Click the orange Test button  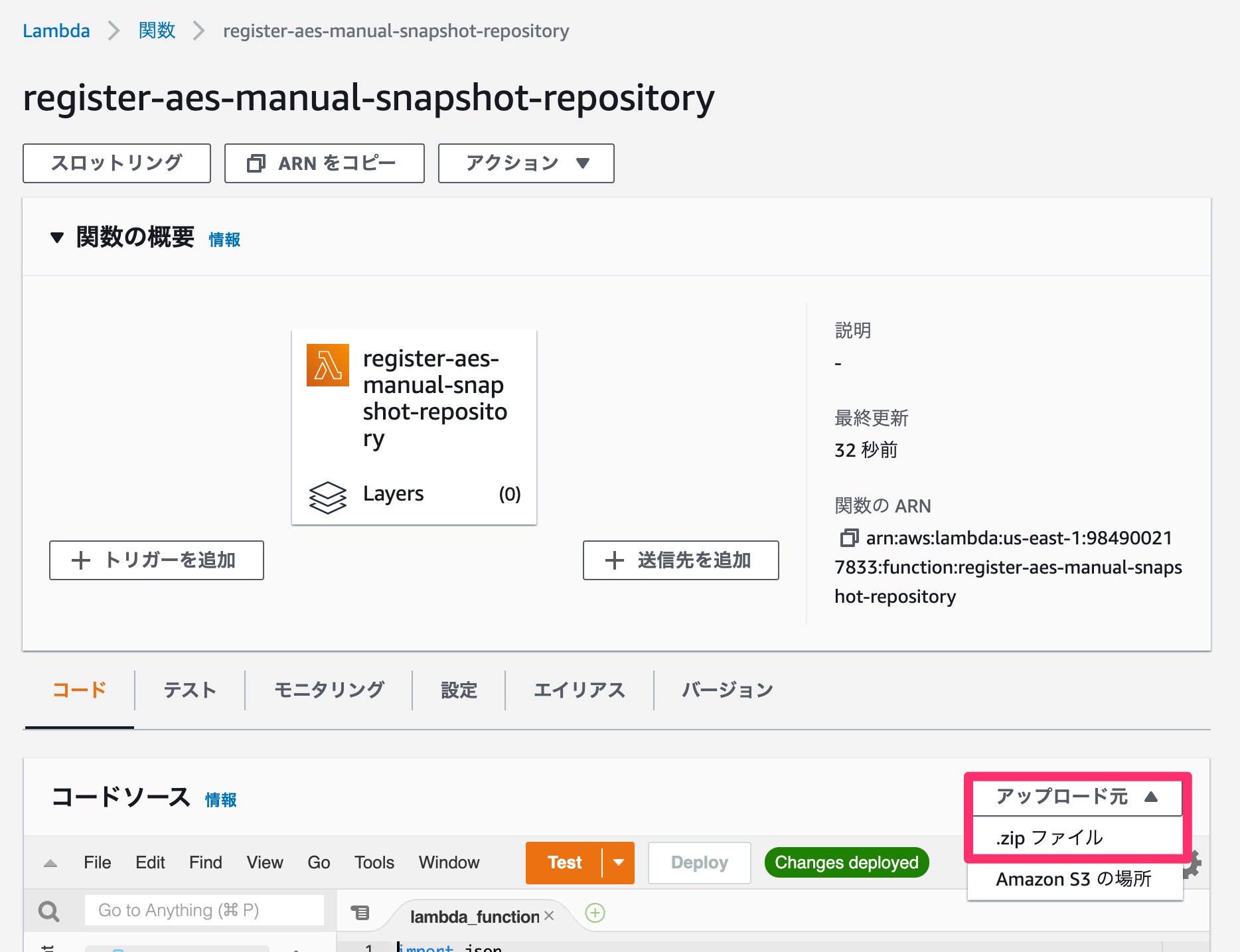tap(564, 863)
